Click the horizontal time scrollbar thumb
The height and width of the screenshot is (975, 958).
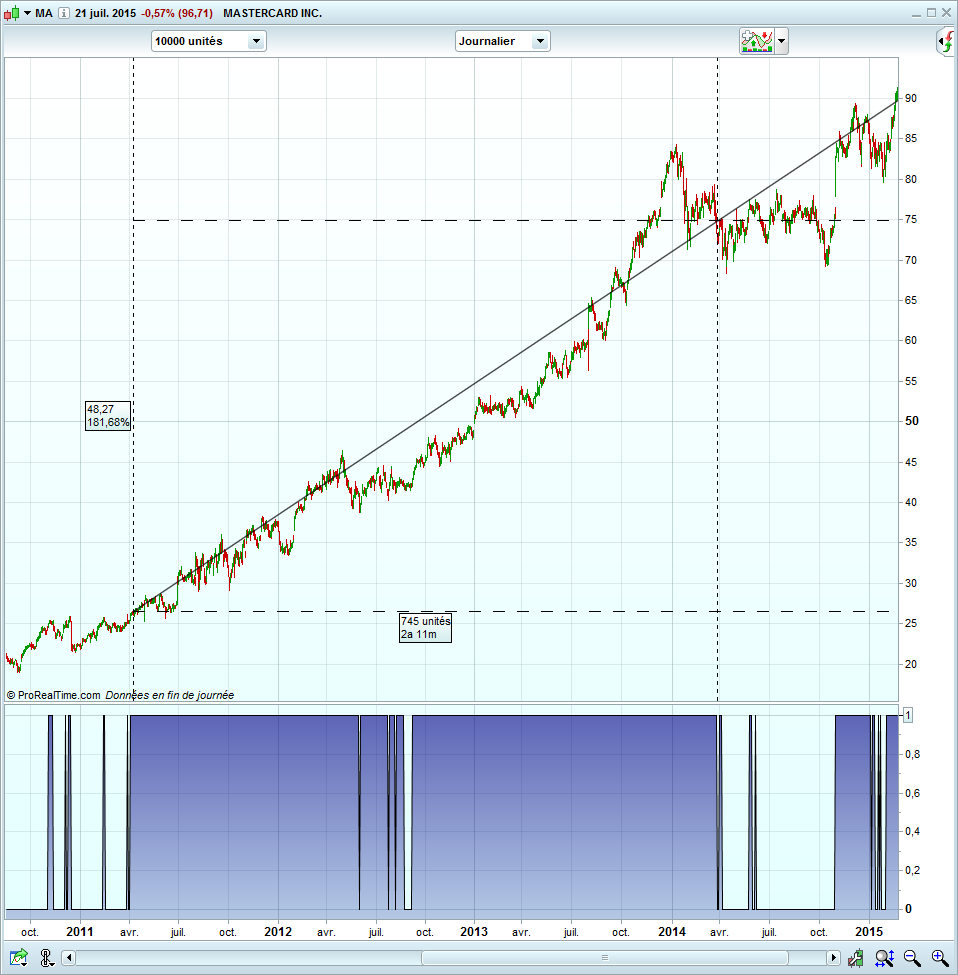[x=605, y=958]
